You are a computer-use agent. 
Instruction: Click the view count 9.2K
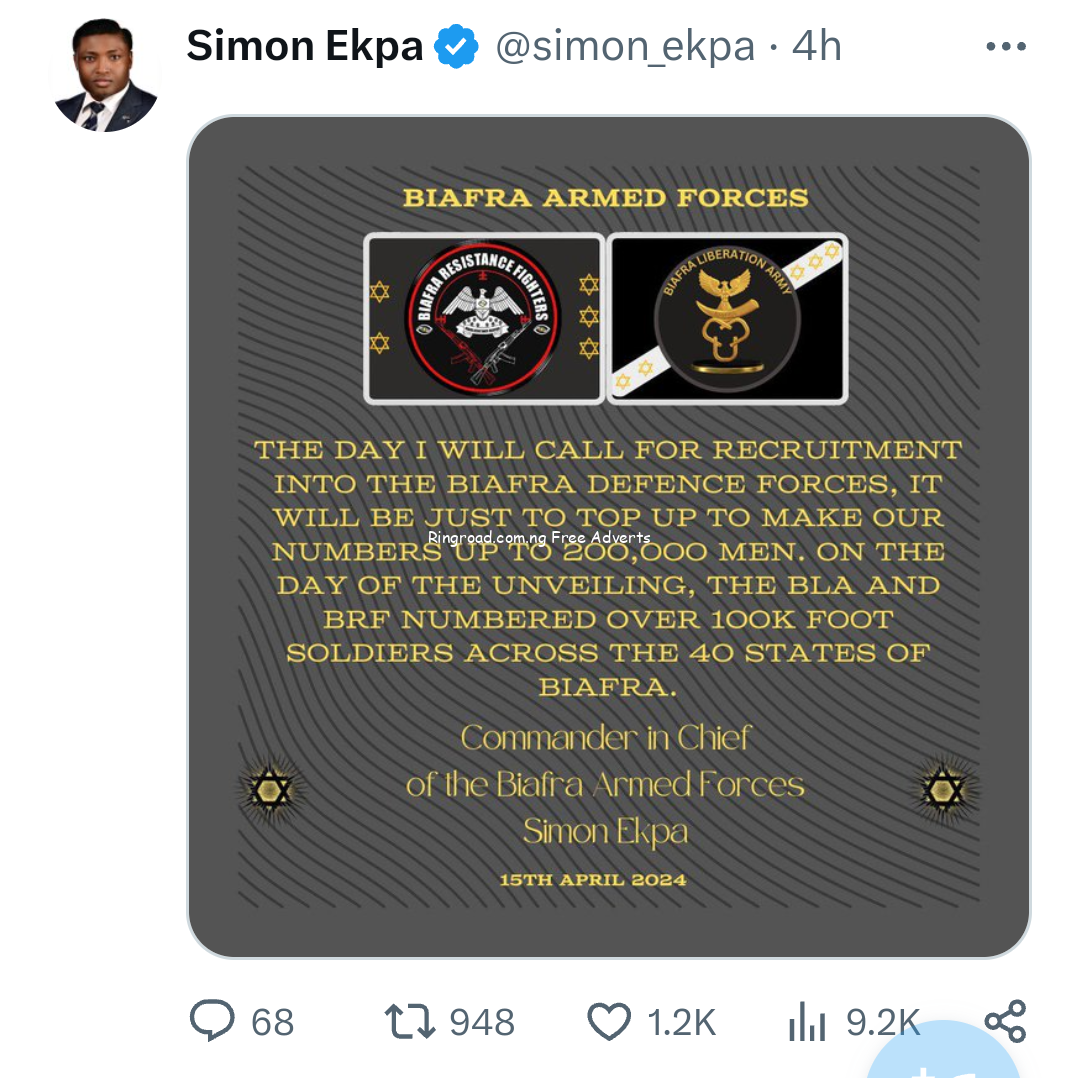click(882, 1022)
